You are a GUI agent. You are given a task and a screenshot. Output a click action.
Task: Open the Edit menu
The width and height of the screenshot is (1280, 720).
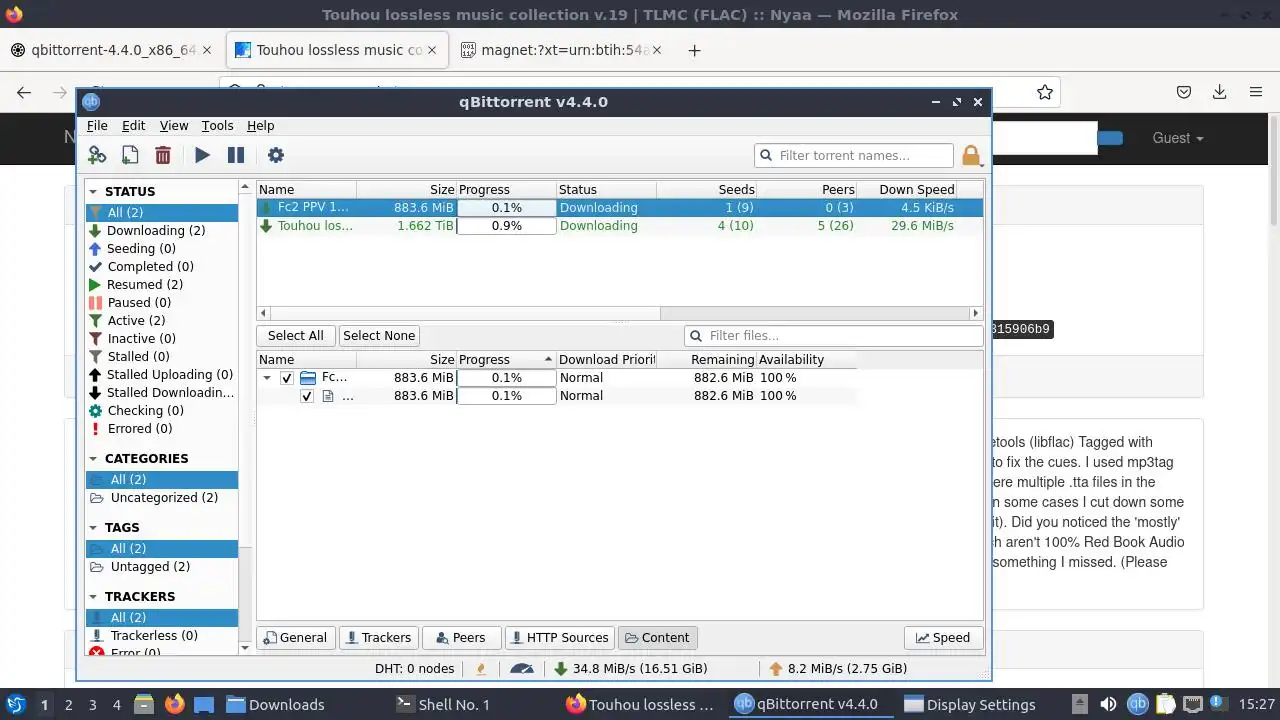tap(133, 125)
